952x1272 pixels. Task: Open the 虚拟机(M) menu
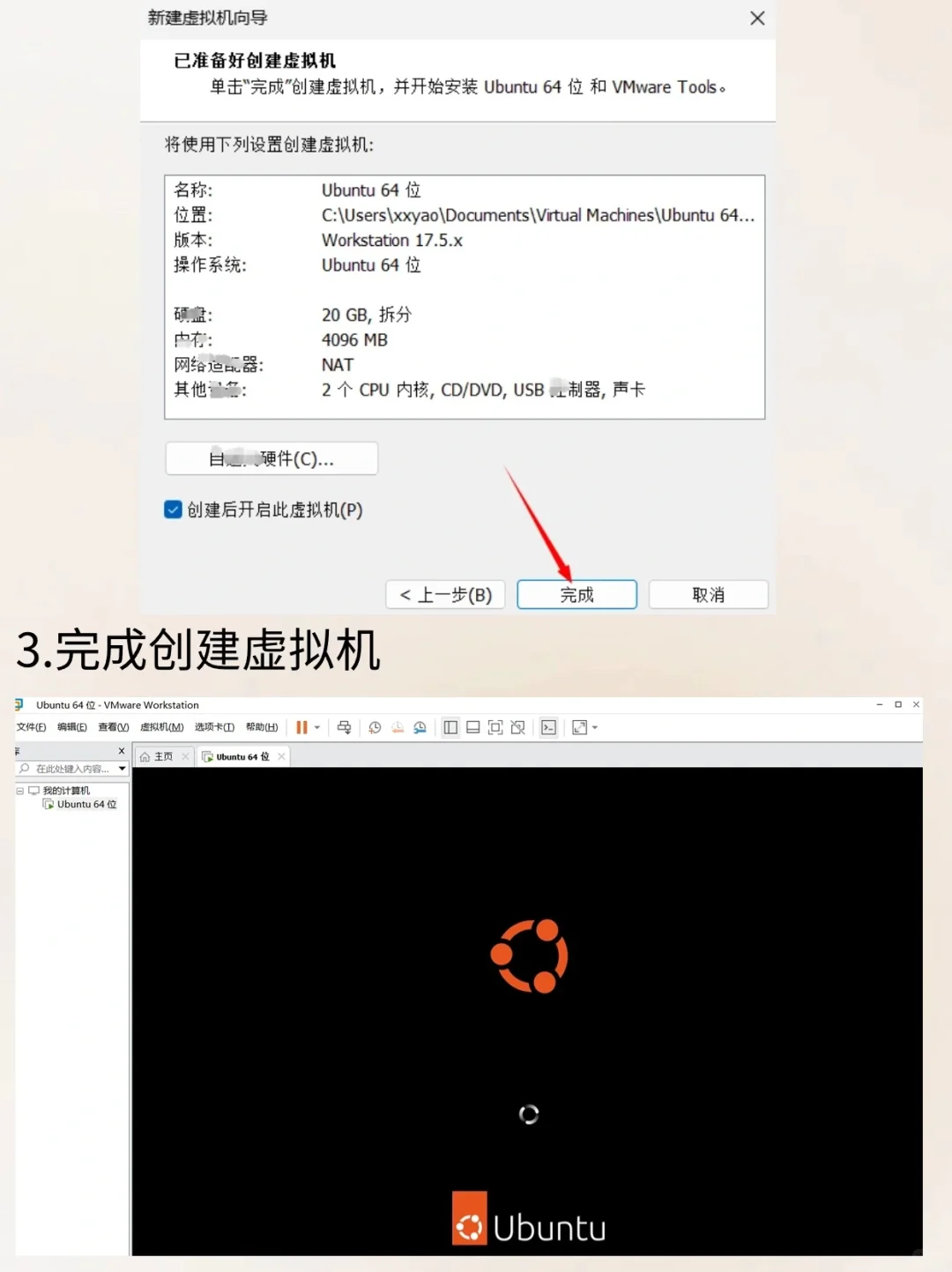(161, 727)
